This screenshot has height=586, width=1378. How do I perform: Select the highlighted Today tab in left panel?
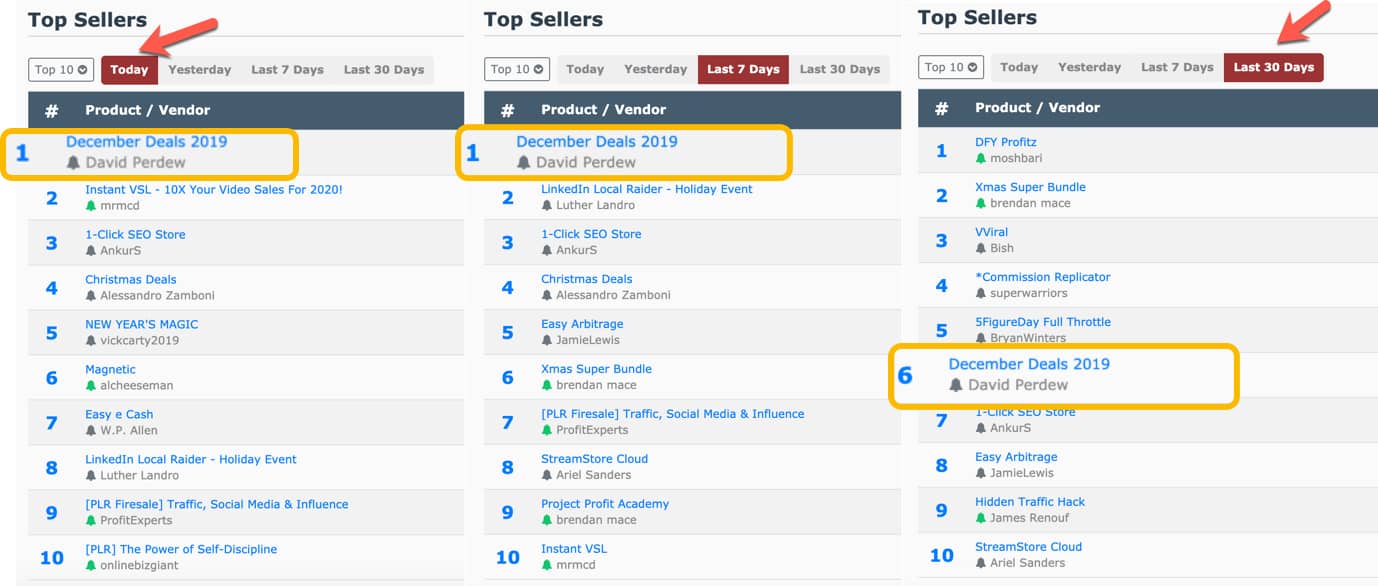[129, 70]
